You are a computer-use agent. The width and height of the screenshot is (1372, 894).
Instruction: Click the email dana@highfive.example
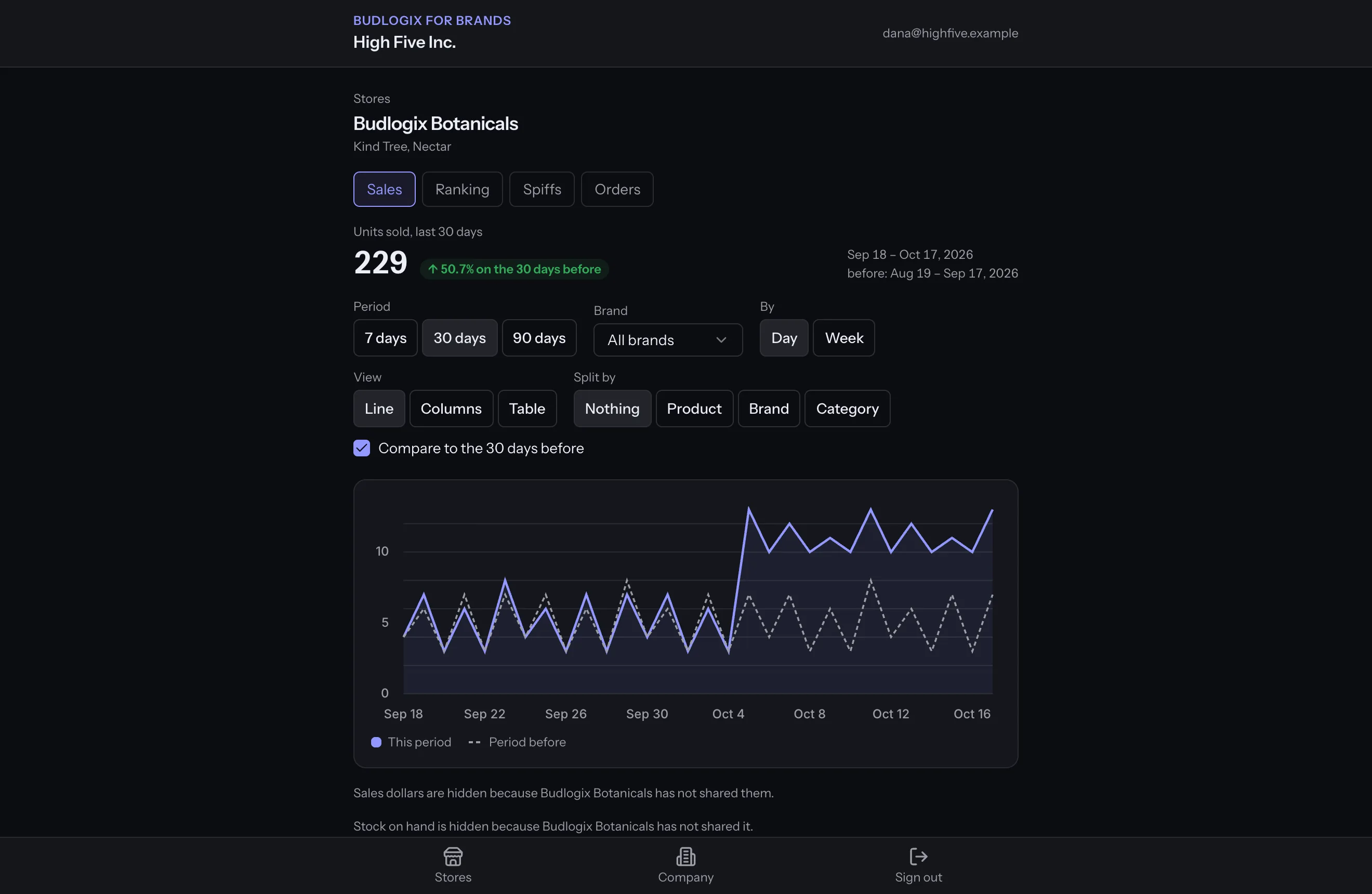(x=950, y=33)
